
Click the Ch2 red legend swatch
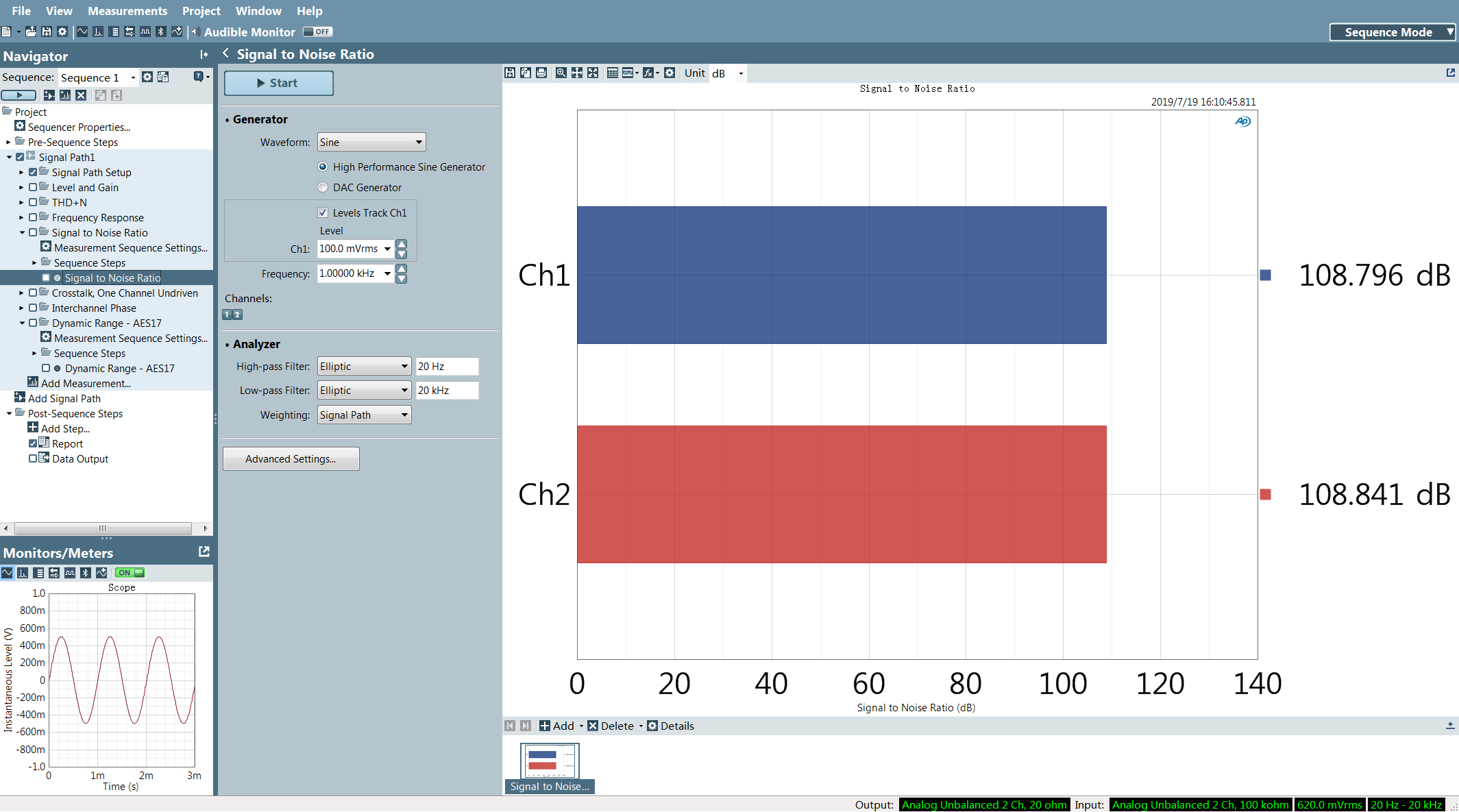pyautogui.click(x=1265, y=494)
